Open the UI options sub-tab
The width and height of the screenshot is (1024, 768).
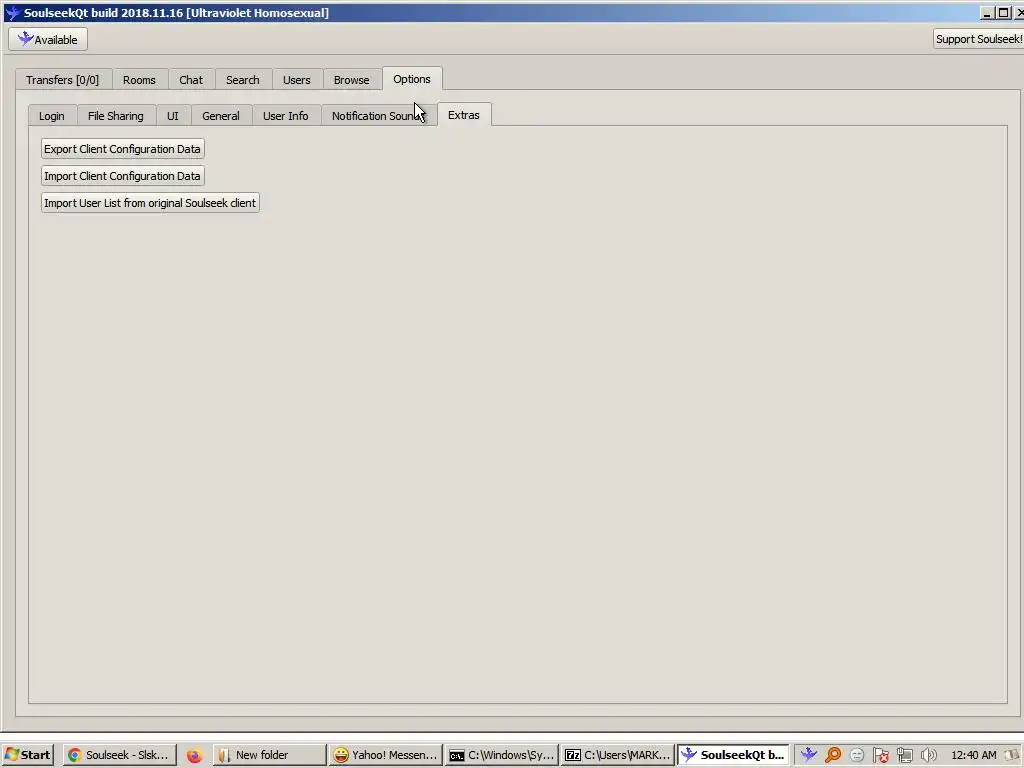[172, 116]
